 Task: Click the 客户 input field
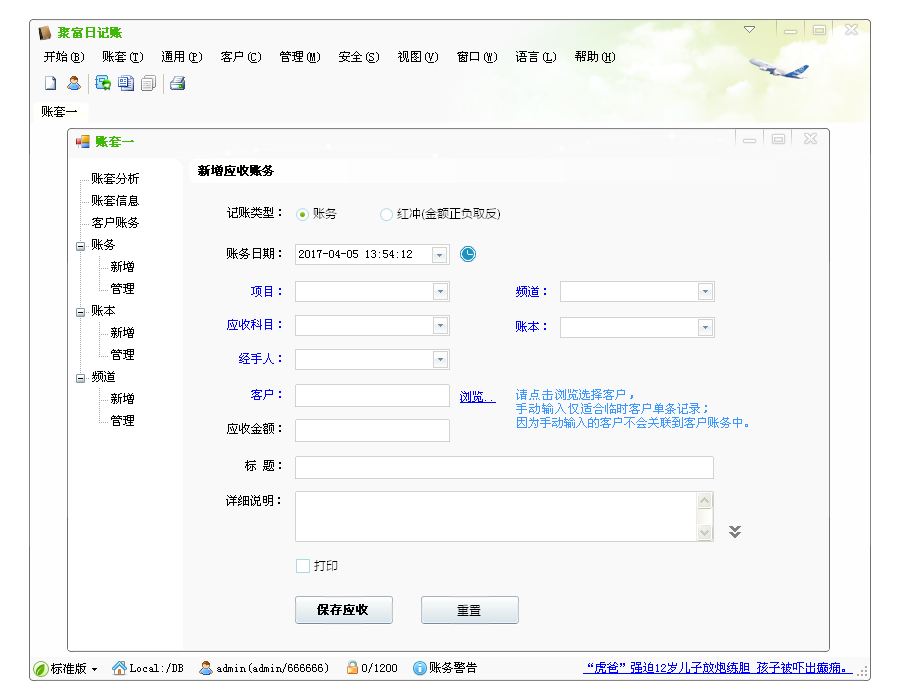[372, 395]
